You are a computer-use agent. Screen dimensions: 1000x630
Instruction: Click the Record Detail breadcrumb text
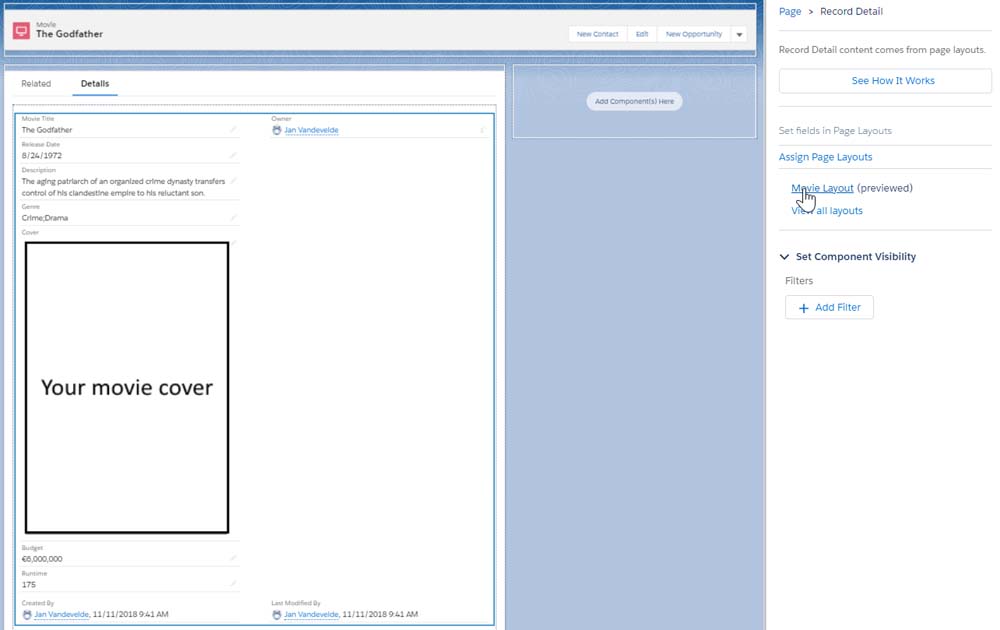(x=851, y=11)
